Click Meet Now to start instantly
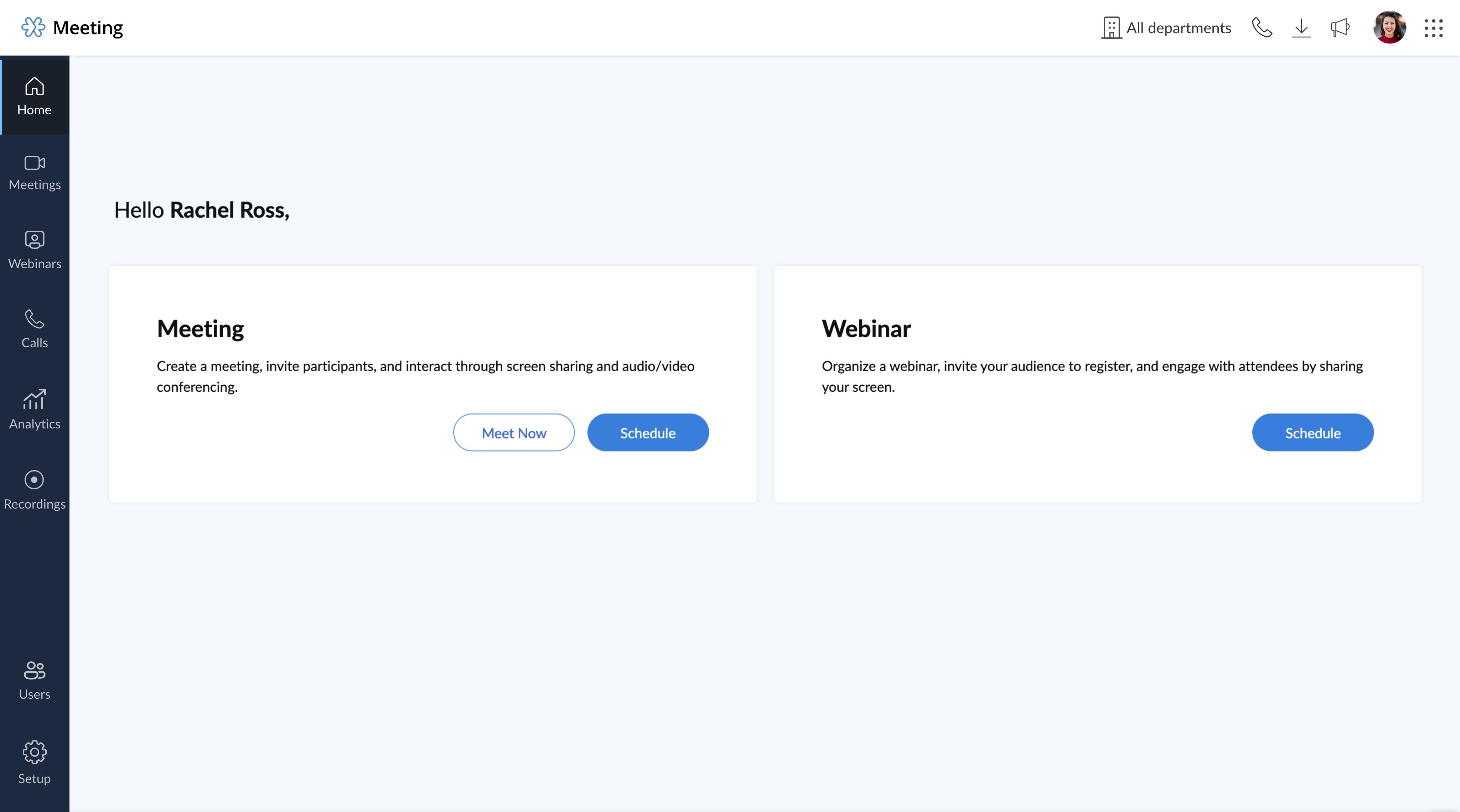Screen dimensions: 1460x812 pyautogui.click(x=514, y=432)
